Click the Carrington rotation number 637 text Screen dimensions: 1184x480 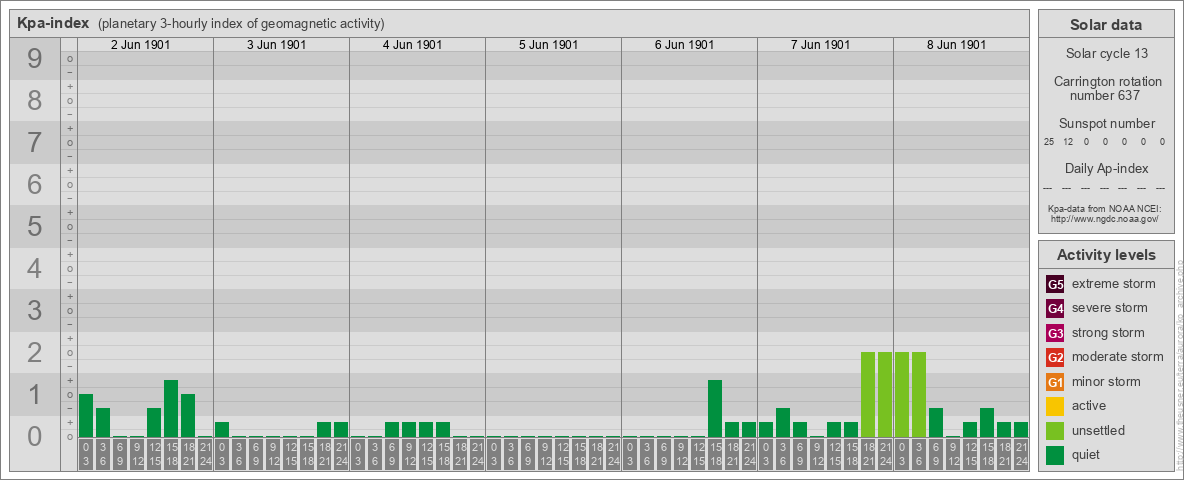click(1107, 88)
